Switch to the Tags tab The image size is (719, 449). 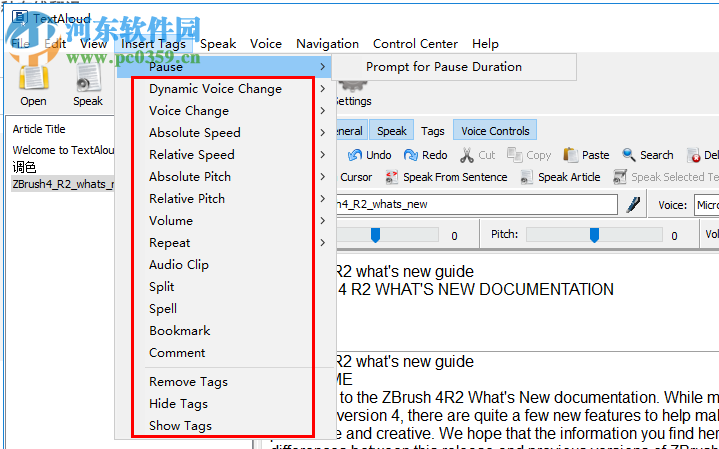click(432, 131)
